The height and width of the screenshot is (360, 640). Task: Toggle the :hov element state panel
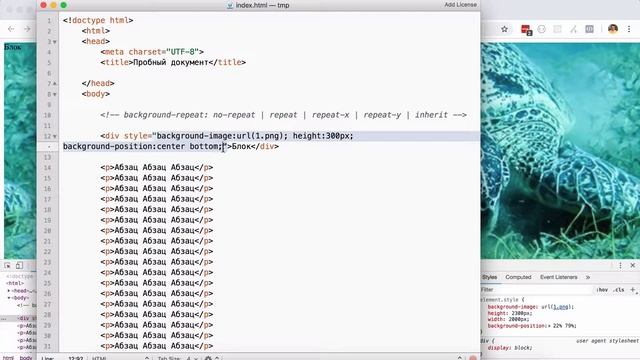pos(602,290)
